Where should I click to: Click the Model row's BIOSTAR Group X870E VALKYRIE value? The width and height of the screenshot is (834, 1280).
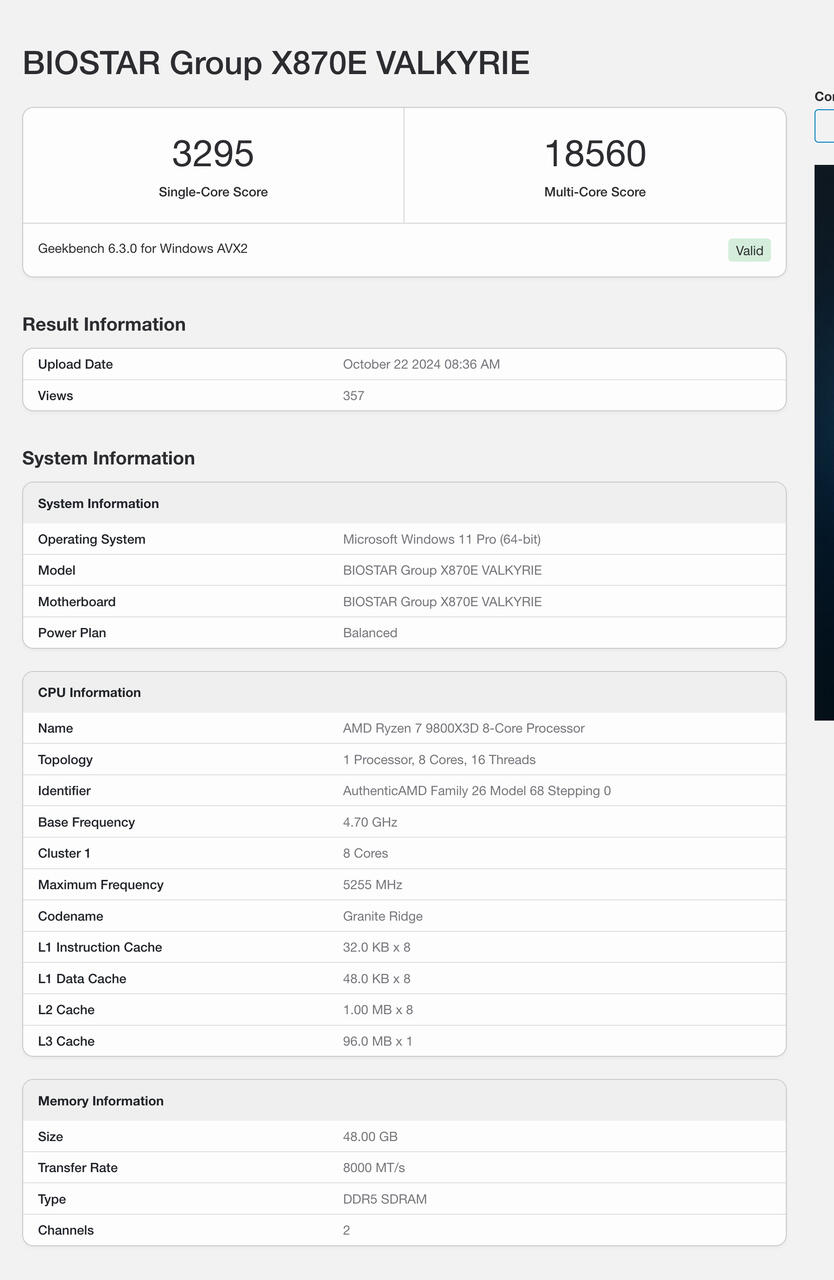pyautogui.click(x=442, y=570)
